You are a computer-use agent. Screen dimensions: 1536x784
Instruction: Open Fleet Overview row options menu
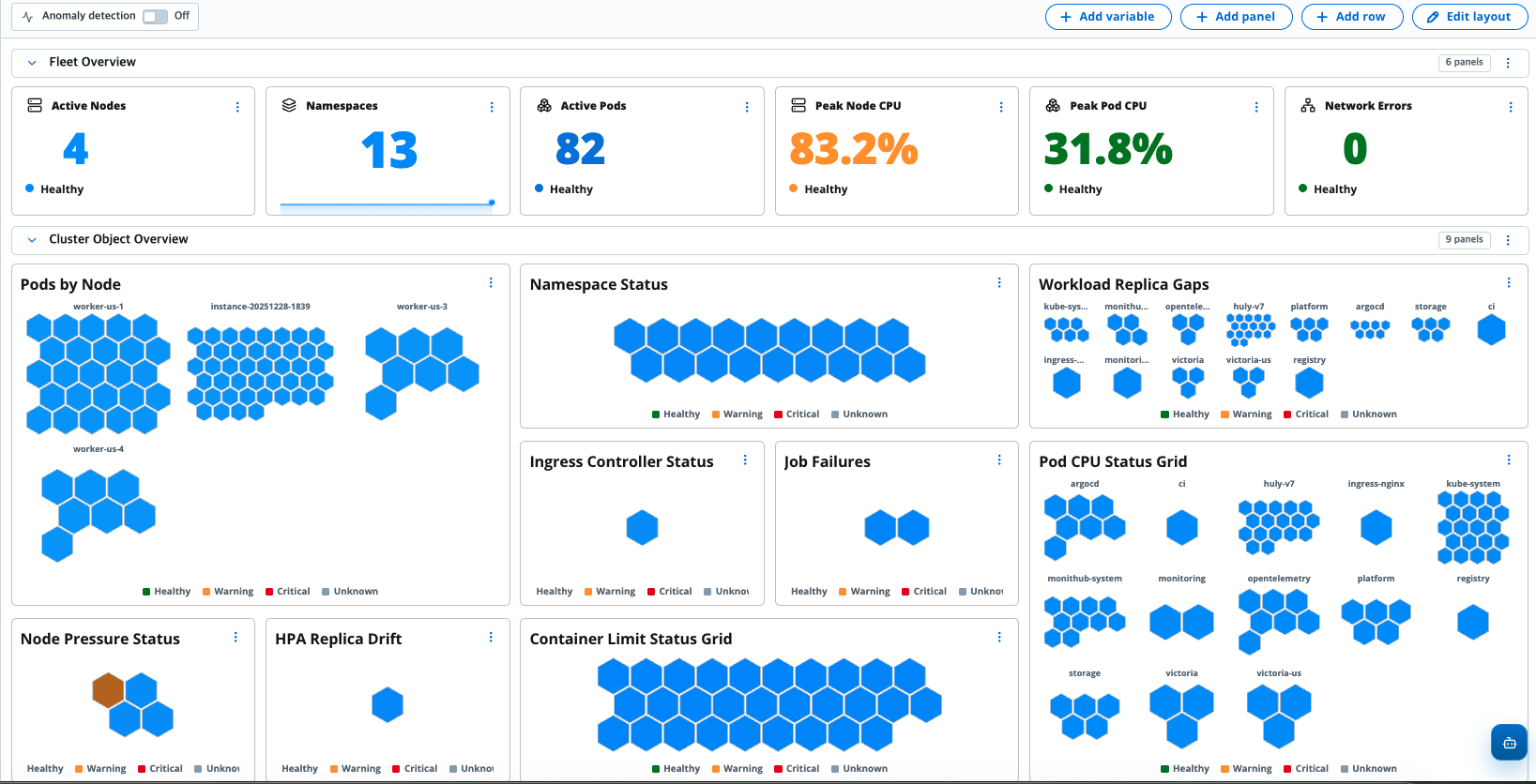pos(1508,63)
